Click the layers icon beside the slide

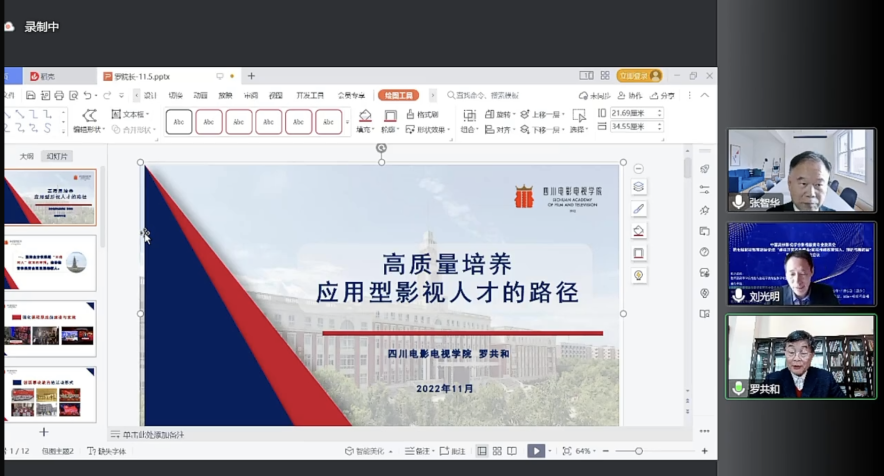click(x=639, y=187)
